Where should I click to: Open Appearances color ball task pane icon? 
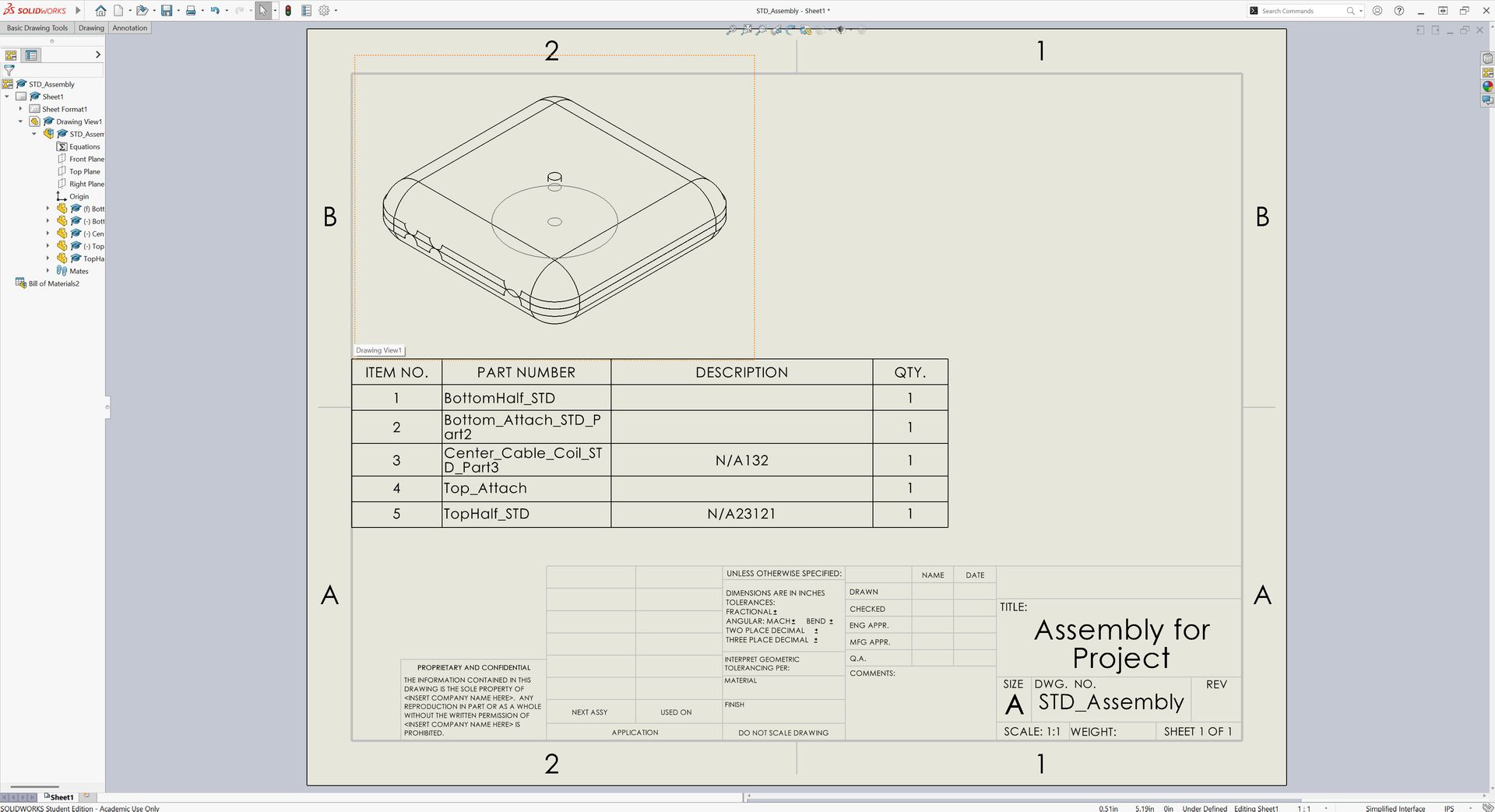pos(1487,86)
